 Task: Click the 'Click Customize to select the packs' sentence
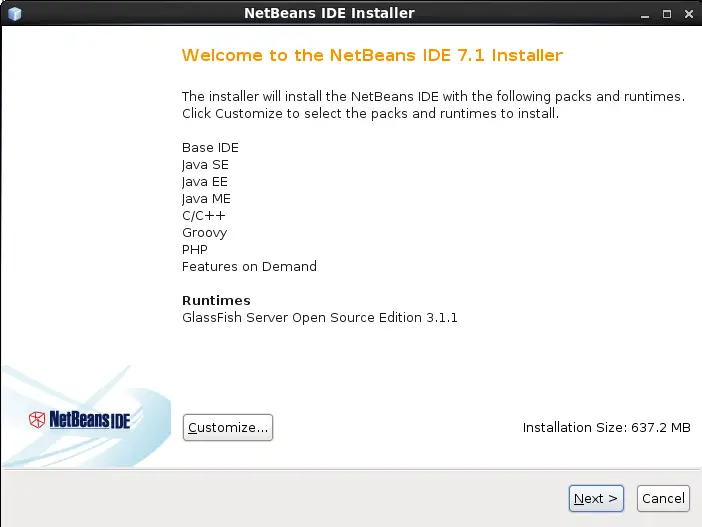pos(370,114)
